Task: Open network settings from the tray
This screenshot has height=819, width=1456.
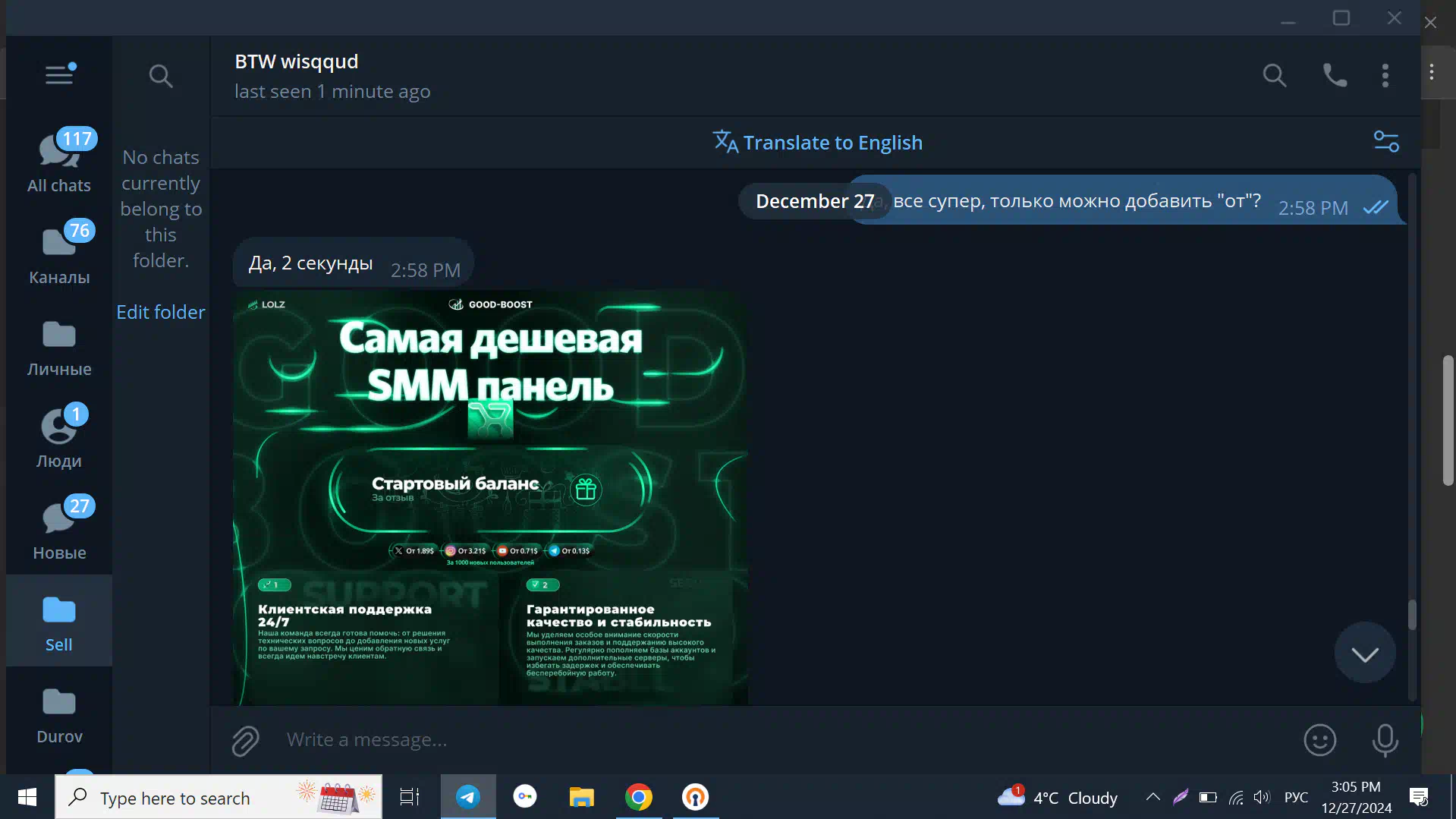Action: [1236, 797]
